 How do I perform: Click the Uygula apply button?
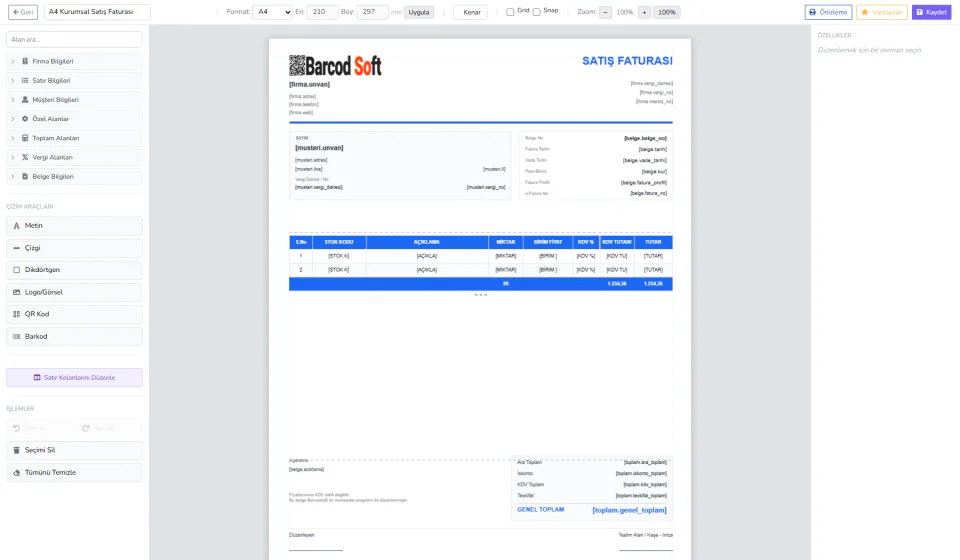(x=419, y=12)
